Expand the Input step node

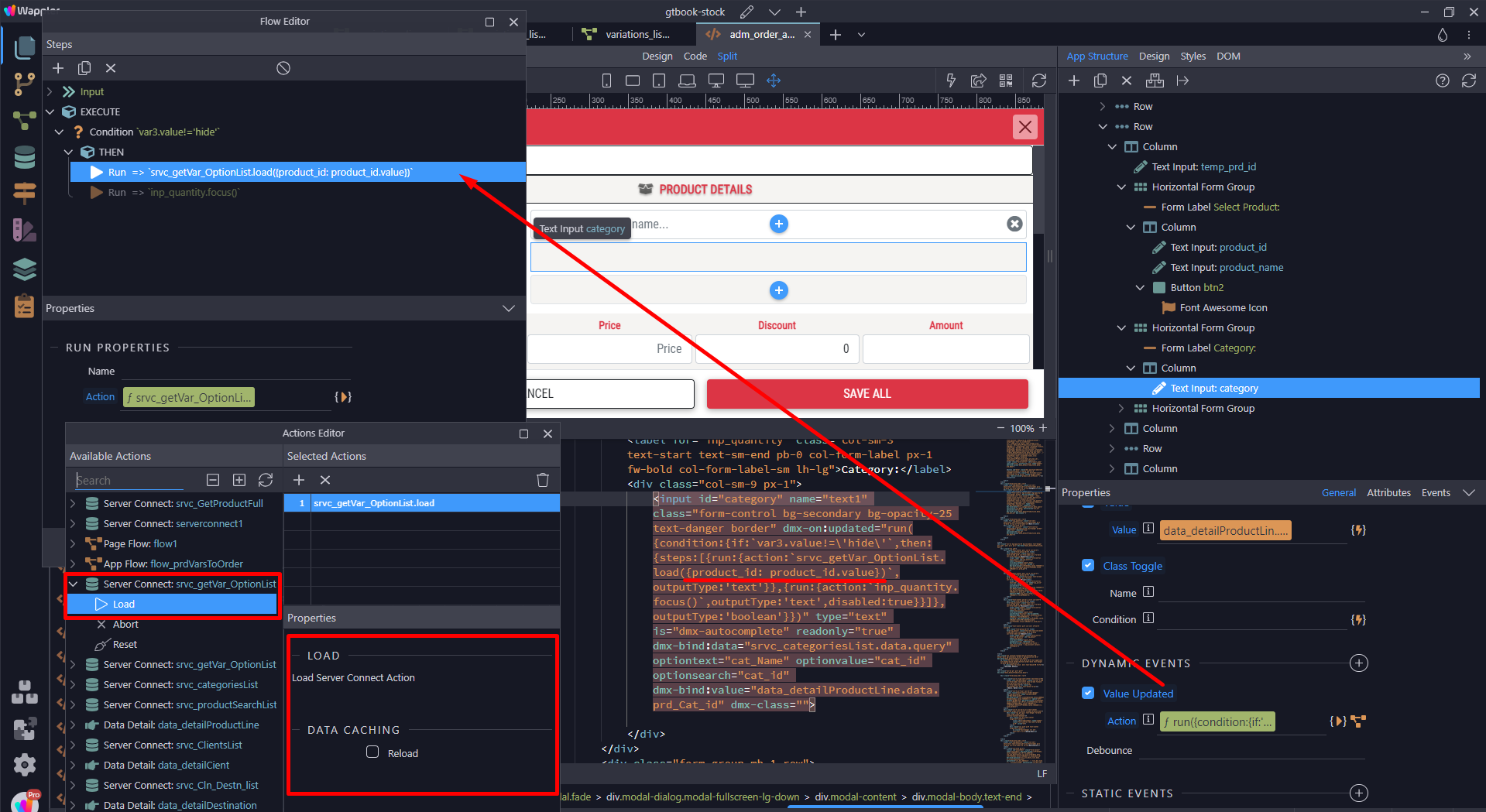(50, 91)
